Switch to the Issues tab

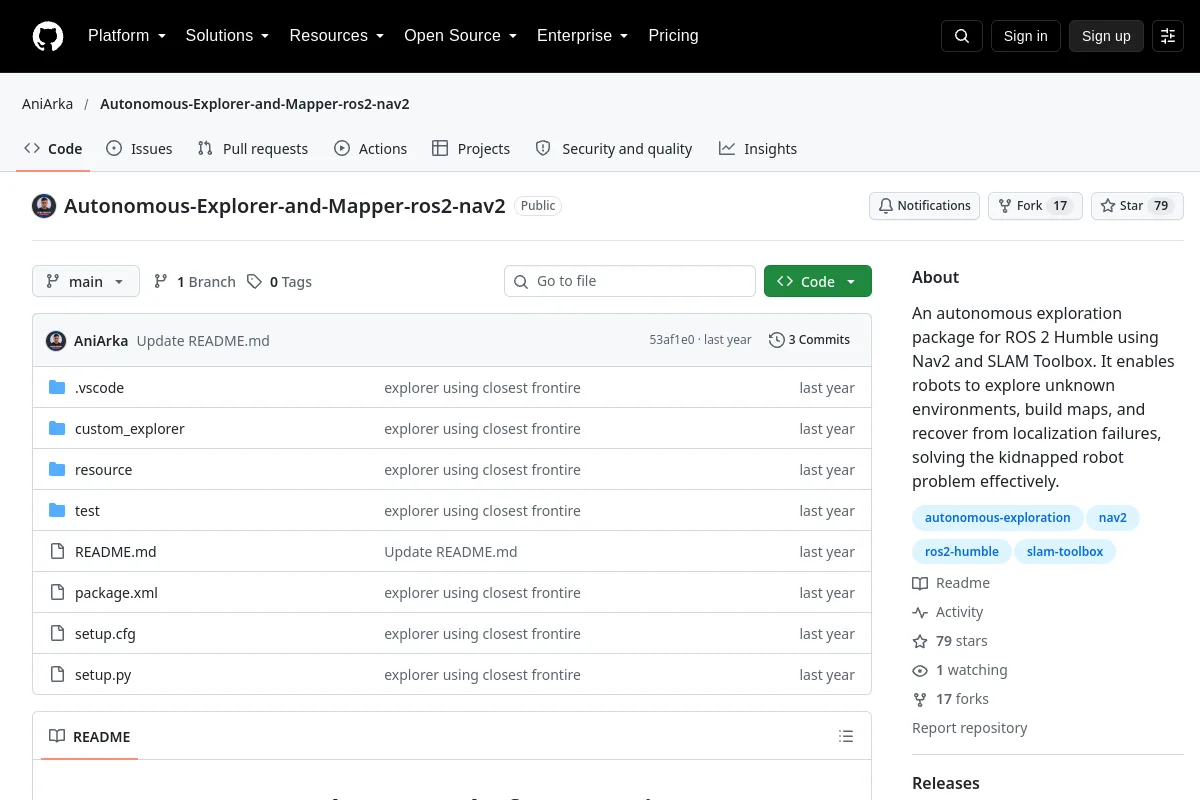[x=139, y=149]
